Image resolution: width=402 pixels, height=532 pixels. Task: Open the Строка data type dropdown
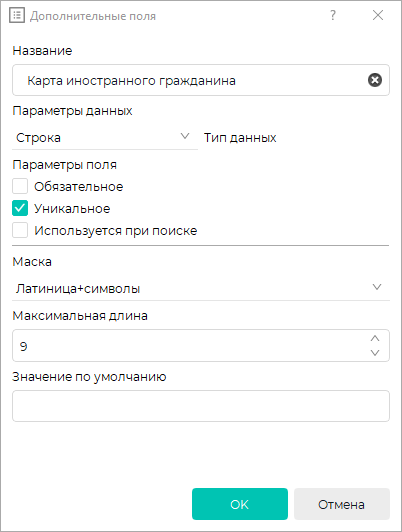pyautogui.click(x=105, y=138)
